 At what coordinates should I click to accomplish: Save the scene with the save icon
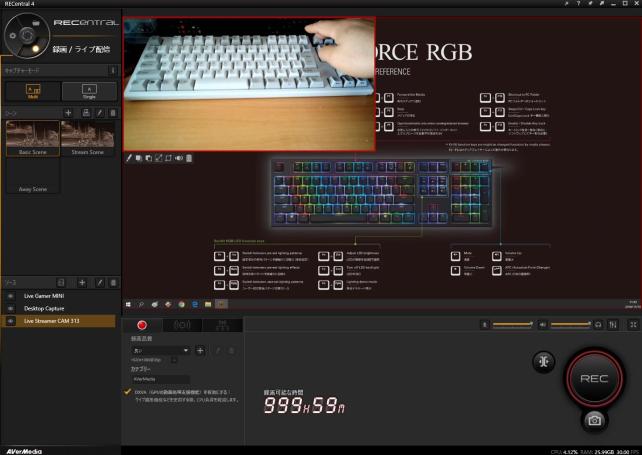[86, 113]
